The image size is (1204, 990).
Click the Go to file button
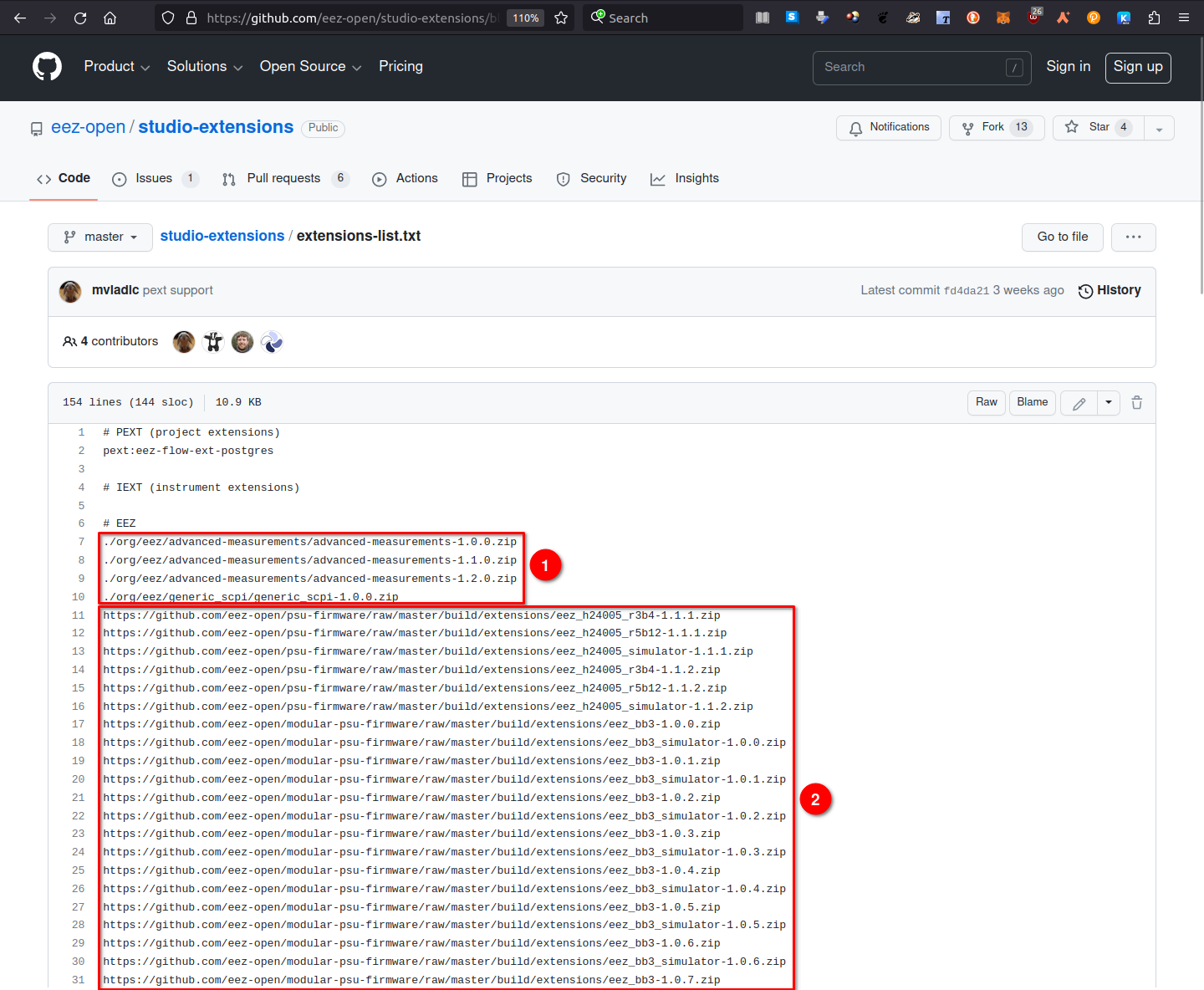click(x=1063, y=237)
